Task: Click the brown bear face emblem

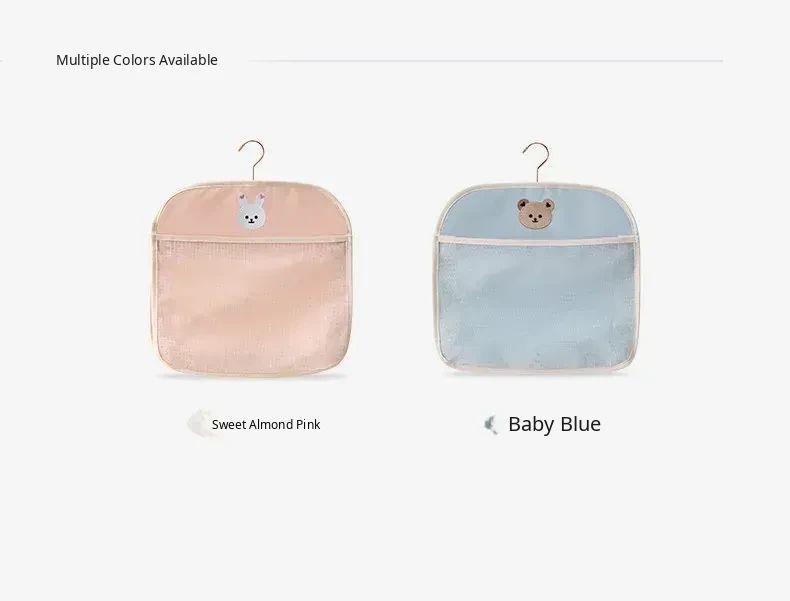Action: tap(536, 214)
